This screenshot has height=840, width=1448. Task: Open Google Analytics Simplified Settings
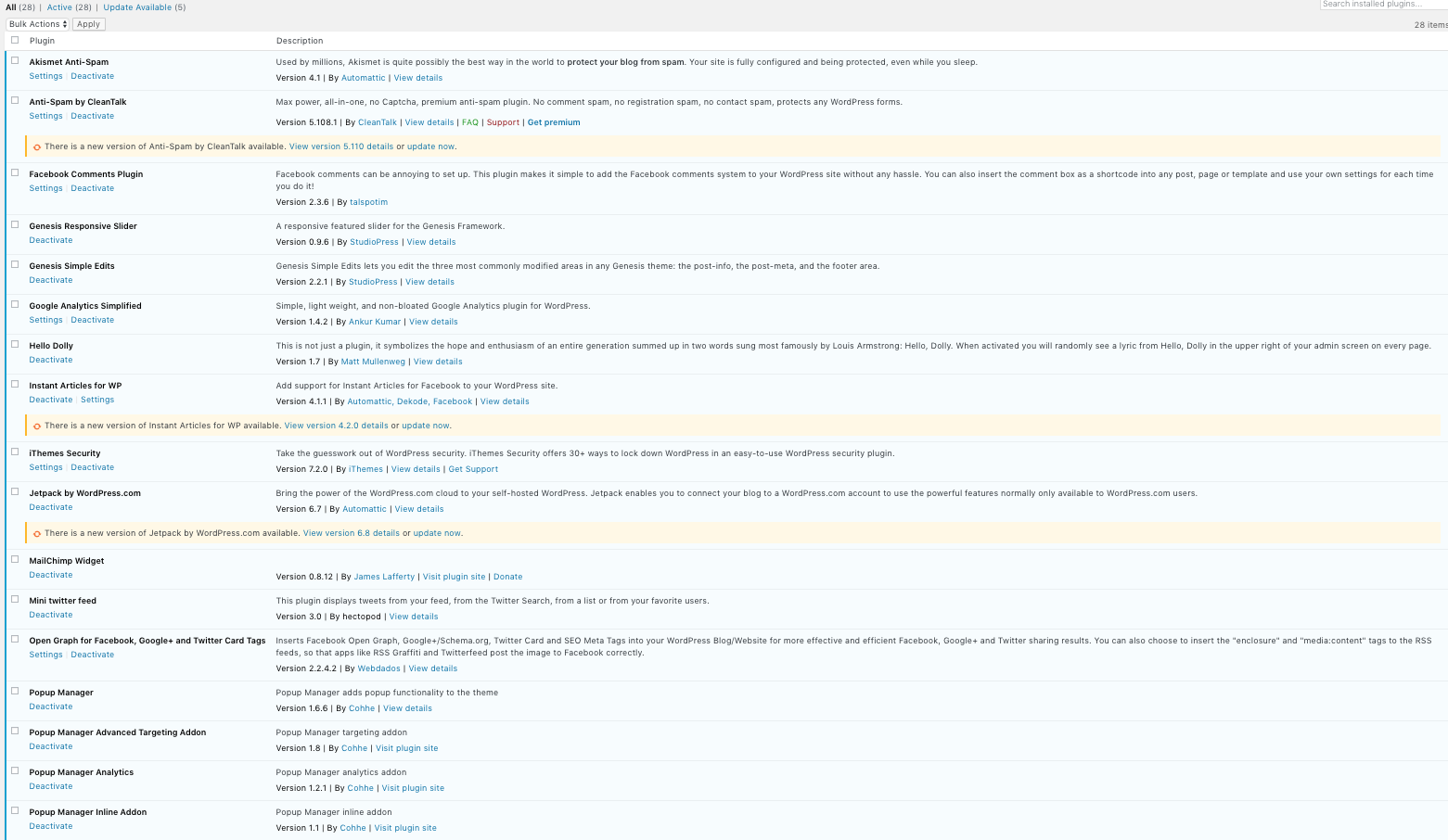45,320
